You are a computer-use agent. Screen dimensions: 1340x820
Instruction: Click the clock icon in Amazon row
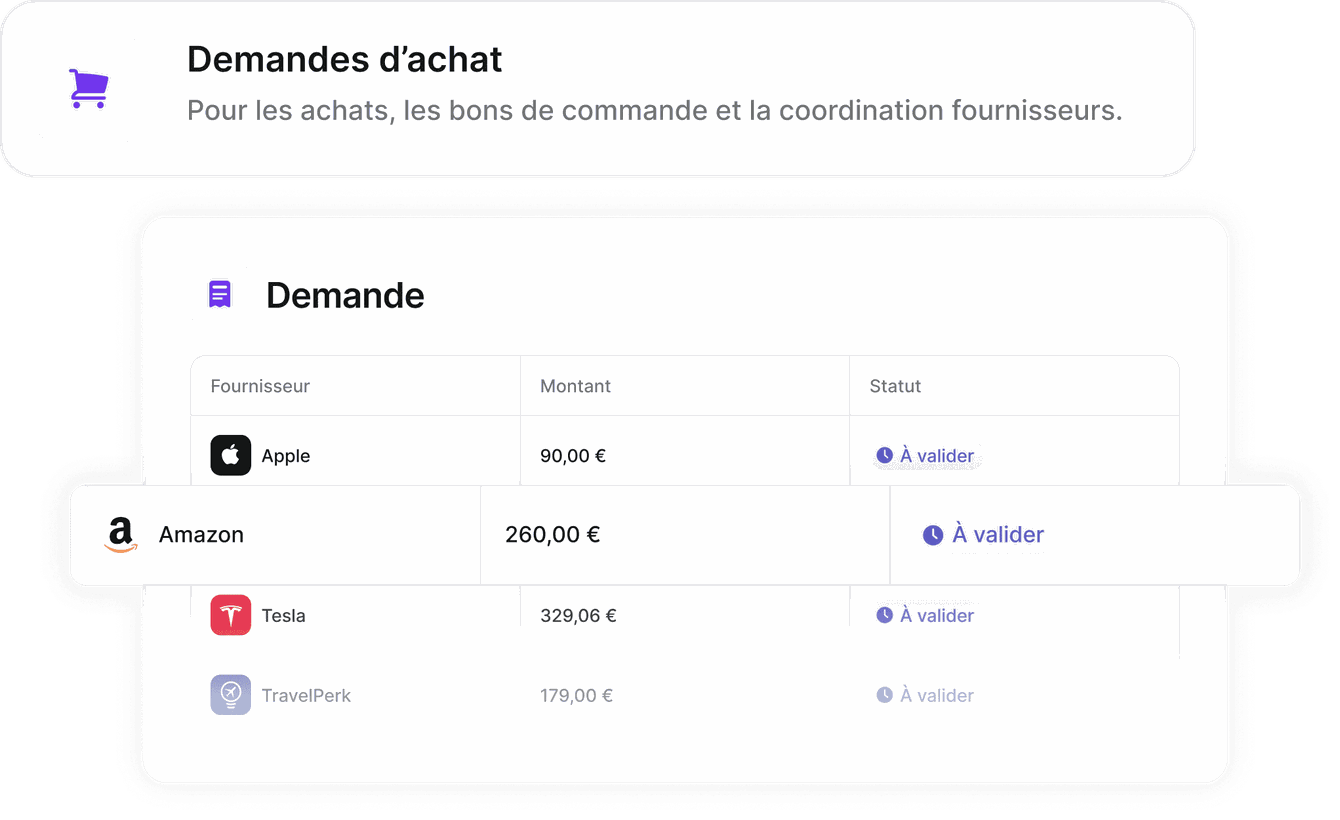(x=932, y=535)
